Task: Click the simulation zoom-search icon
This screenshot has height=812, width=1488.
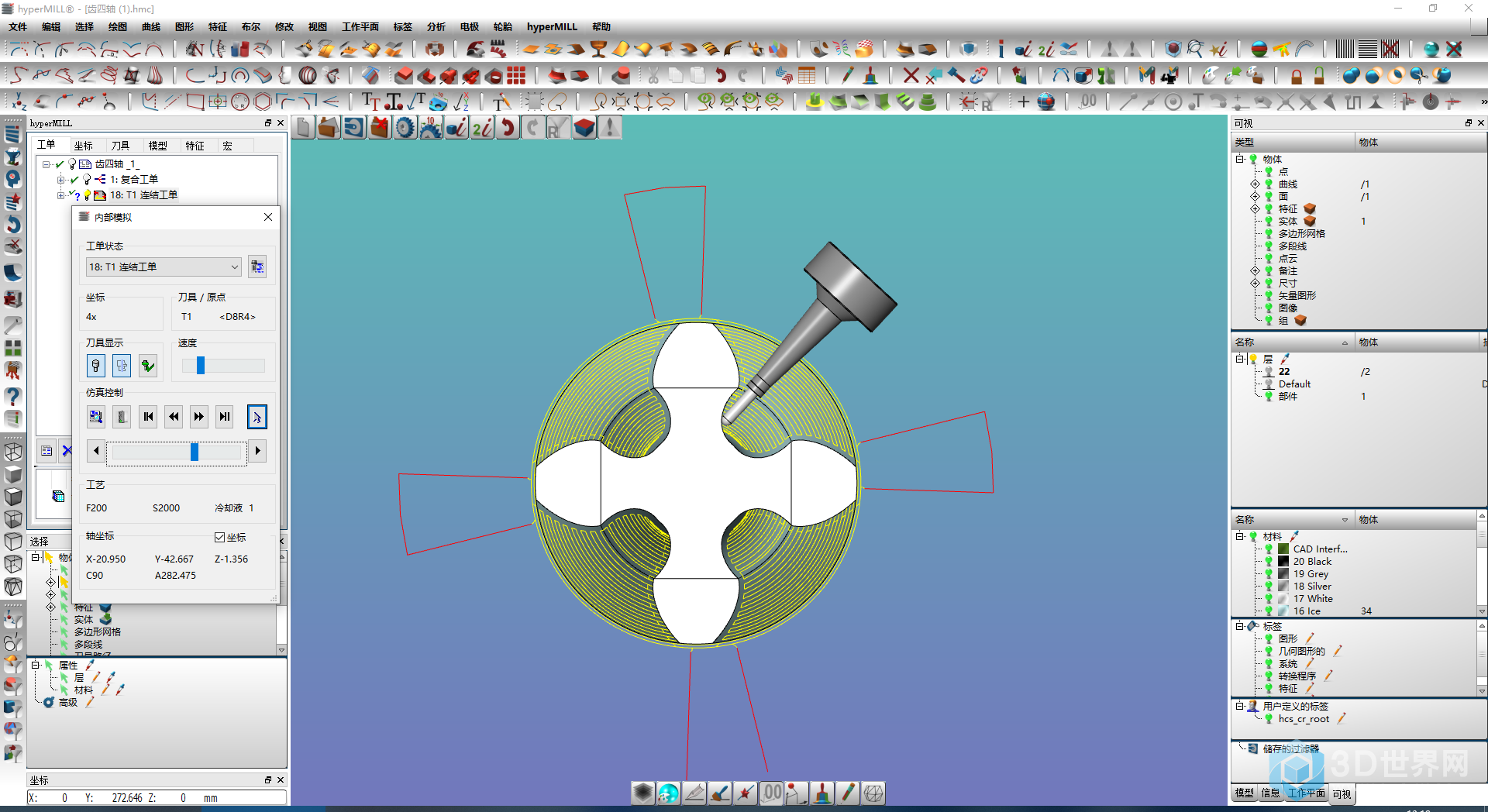Action: pos(96,417)
